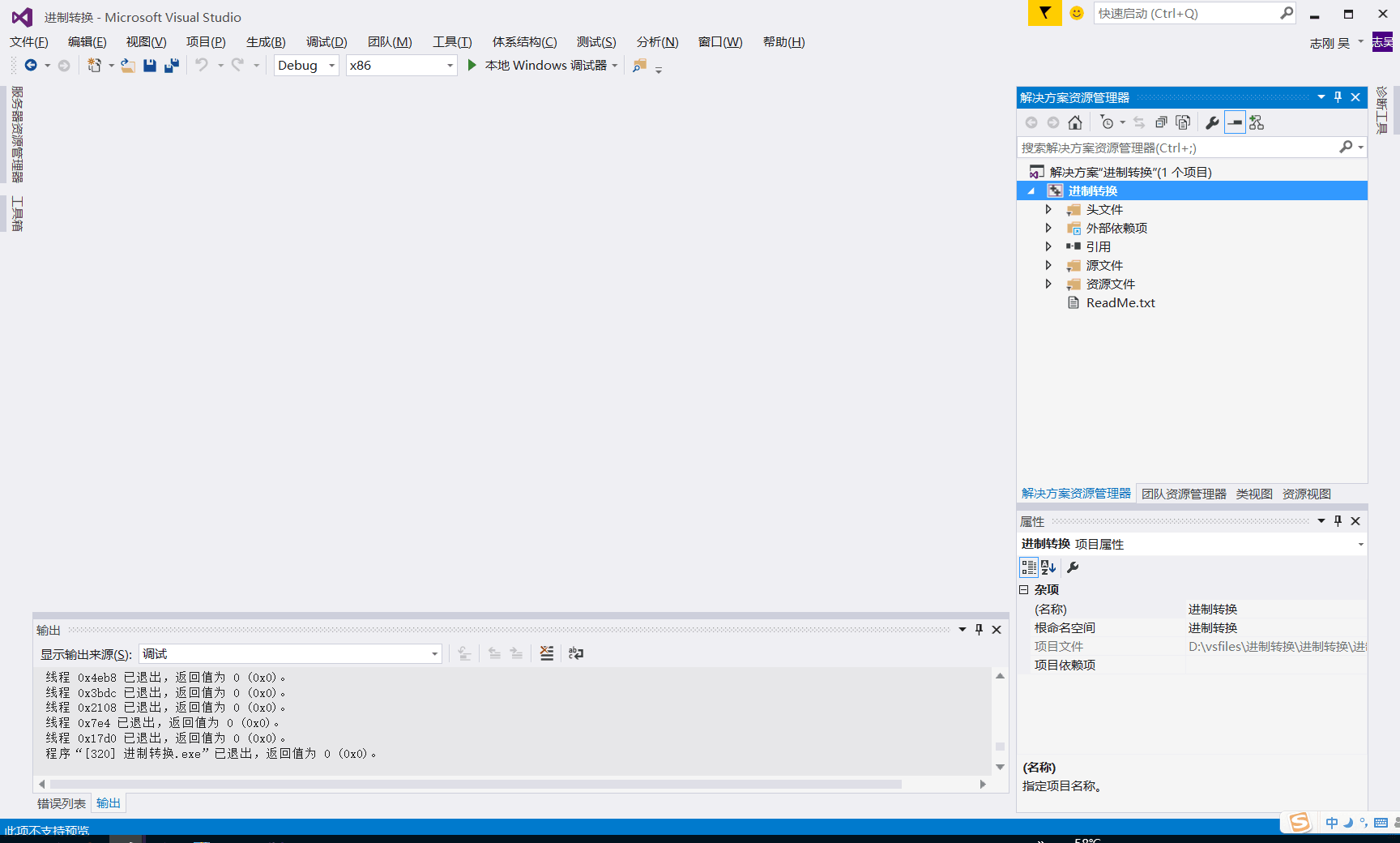Clear all output with the Clear All icon
Image resolution: width=1400 pixels, height=843 pixels.
[547, 653]
